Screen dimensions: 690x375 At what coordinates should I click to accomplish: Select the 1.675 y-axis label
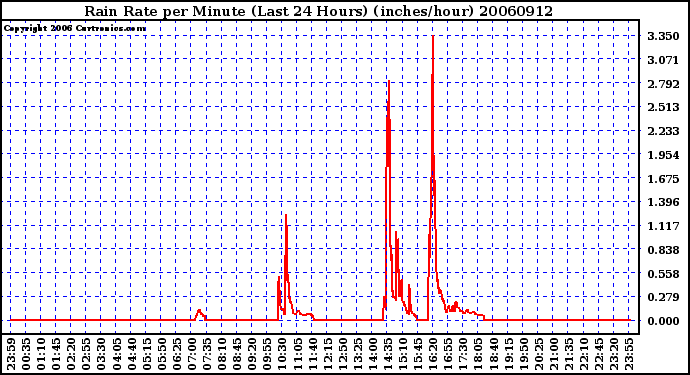(663, 178)
